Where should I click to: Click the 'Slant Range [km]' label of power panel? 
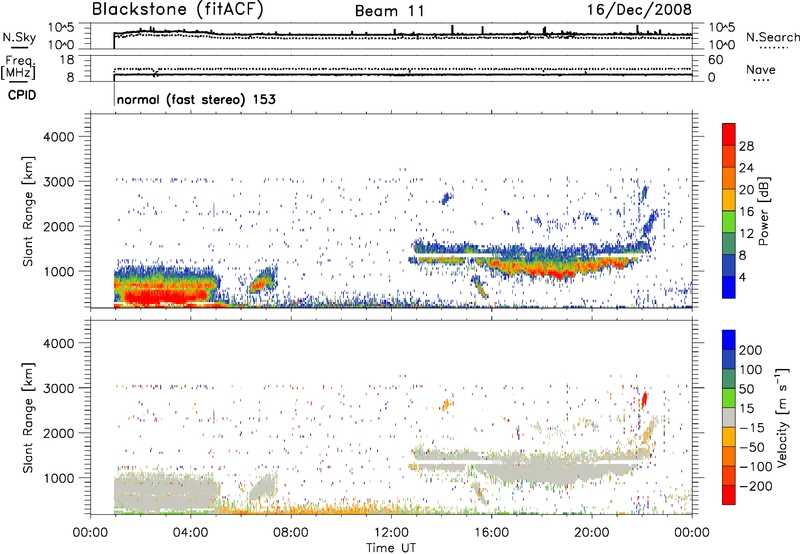pyautogui.click(x=28, y=211)
